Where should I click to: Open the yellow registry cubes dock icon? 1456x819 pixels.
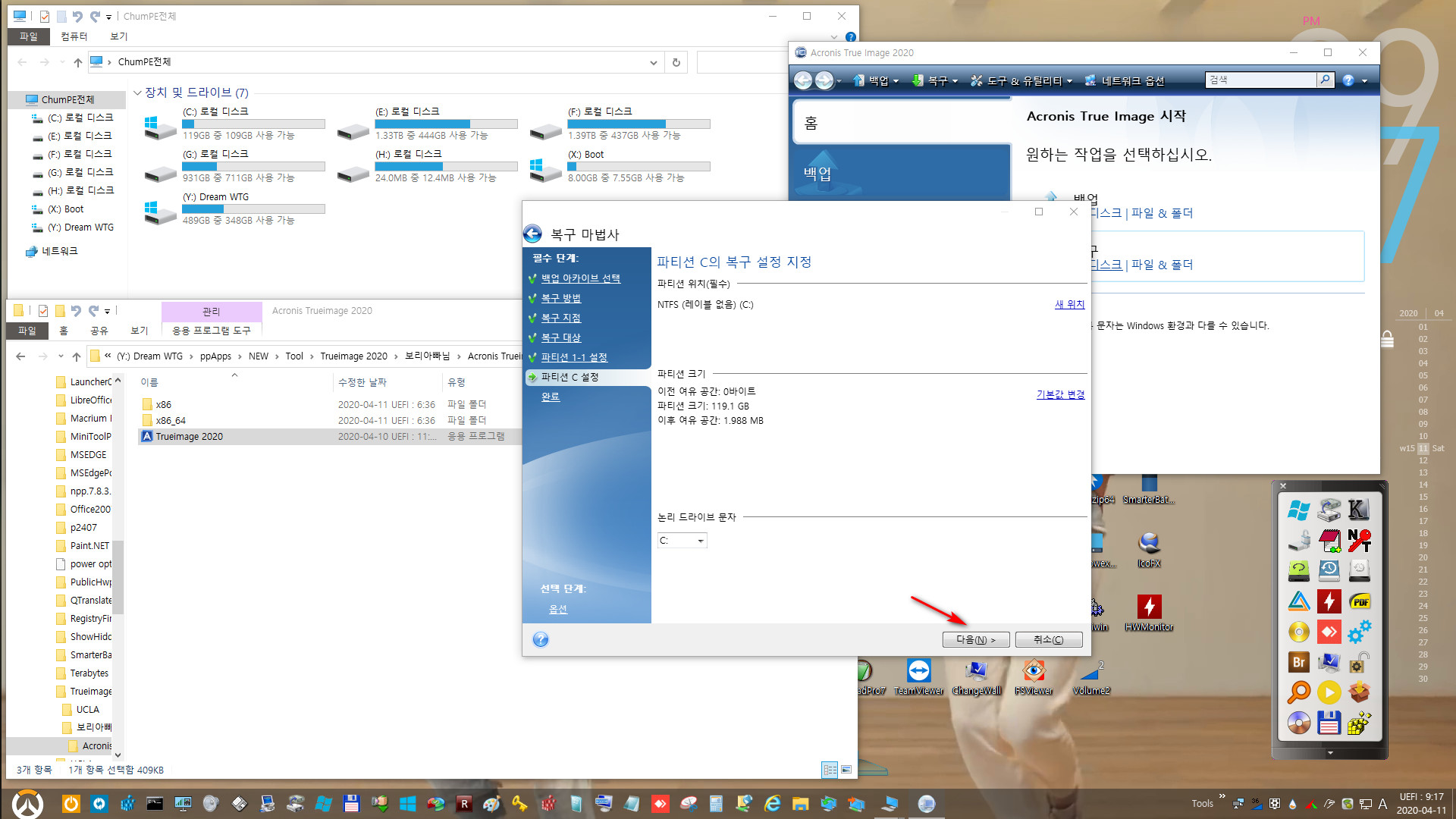tap(1359, 723)
